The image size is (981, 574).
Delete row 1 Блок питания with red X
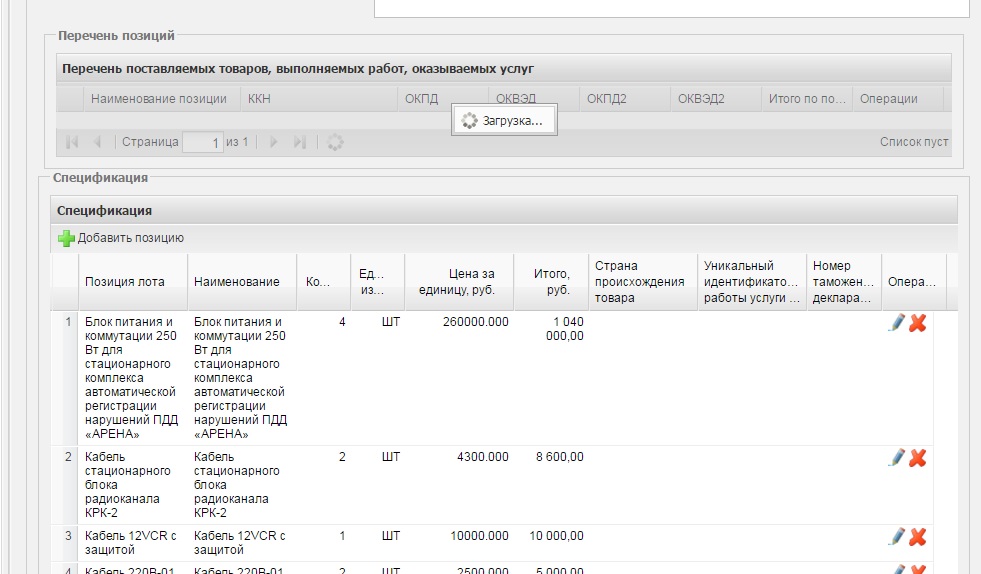click(917, 323)
